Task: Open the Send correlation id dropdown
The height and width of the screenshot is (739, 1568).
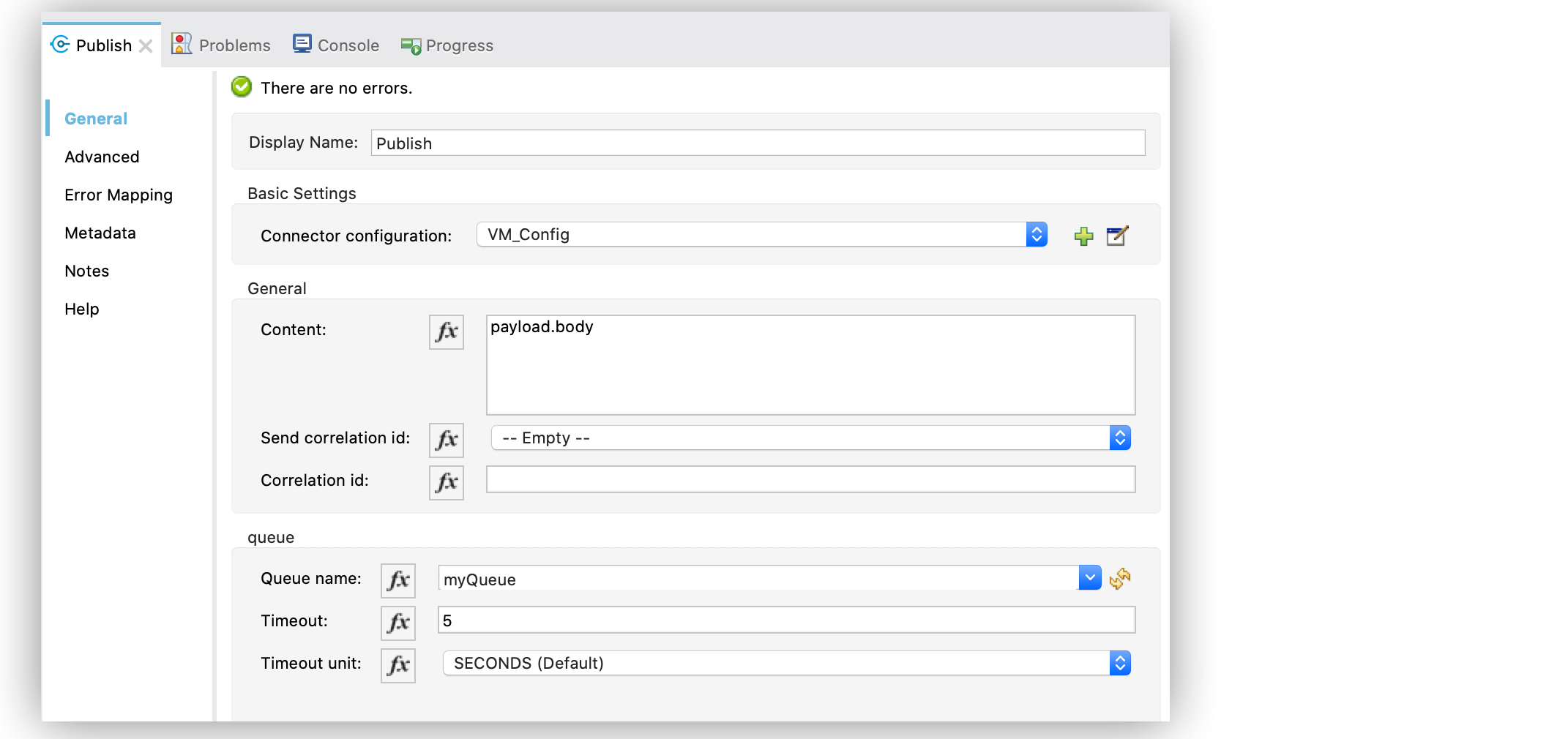Action: [x=1119, y=438]
